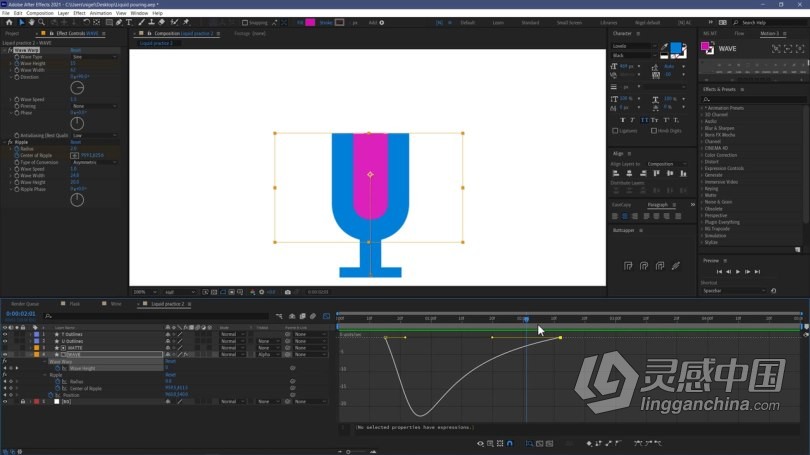Align layers to left edge
810x455 pixels.
616,174
